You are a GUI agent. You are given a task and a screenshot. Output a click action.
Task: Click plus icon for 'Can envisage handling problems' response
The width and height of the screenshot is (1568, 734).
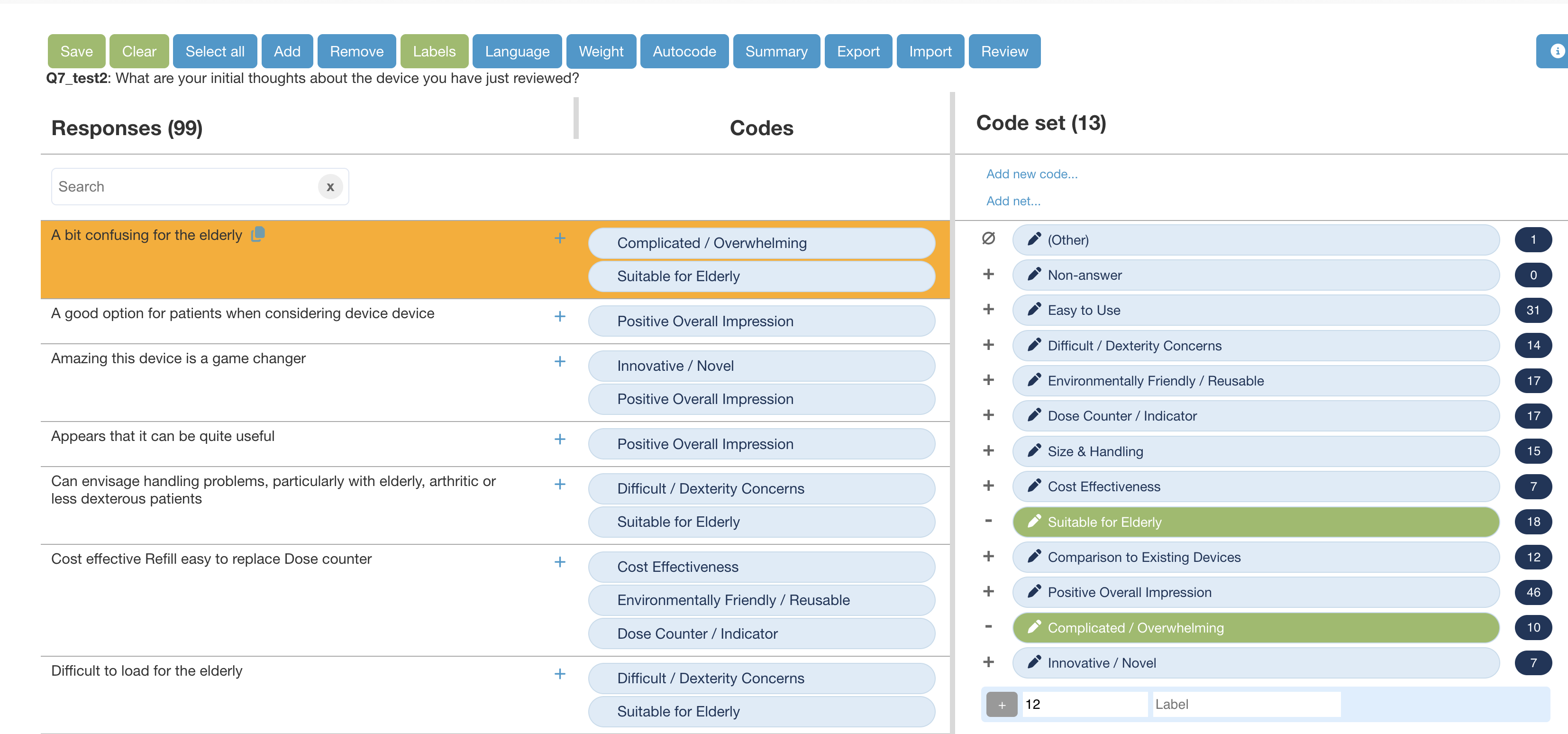click(x=560, y=484)
